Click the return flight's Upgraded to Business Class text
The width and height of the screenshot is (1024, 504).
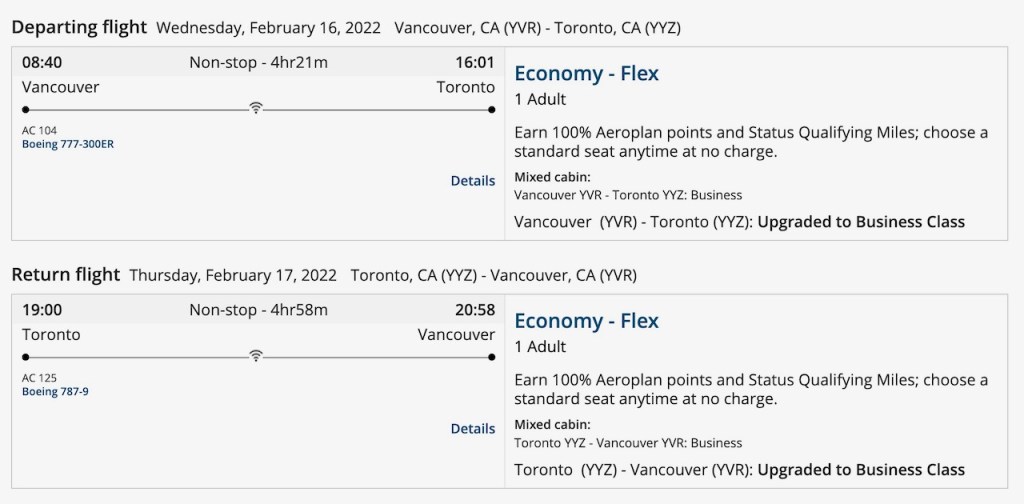click(861, 470)
